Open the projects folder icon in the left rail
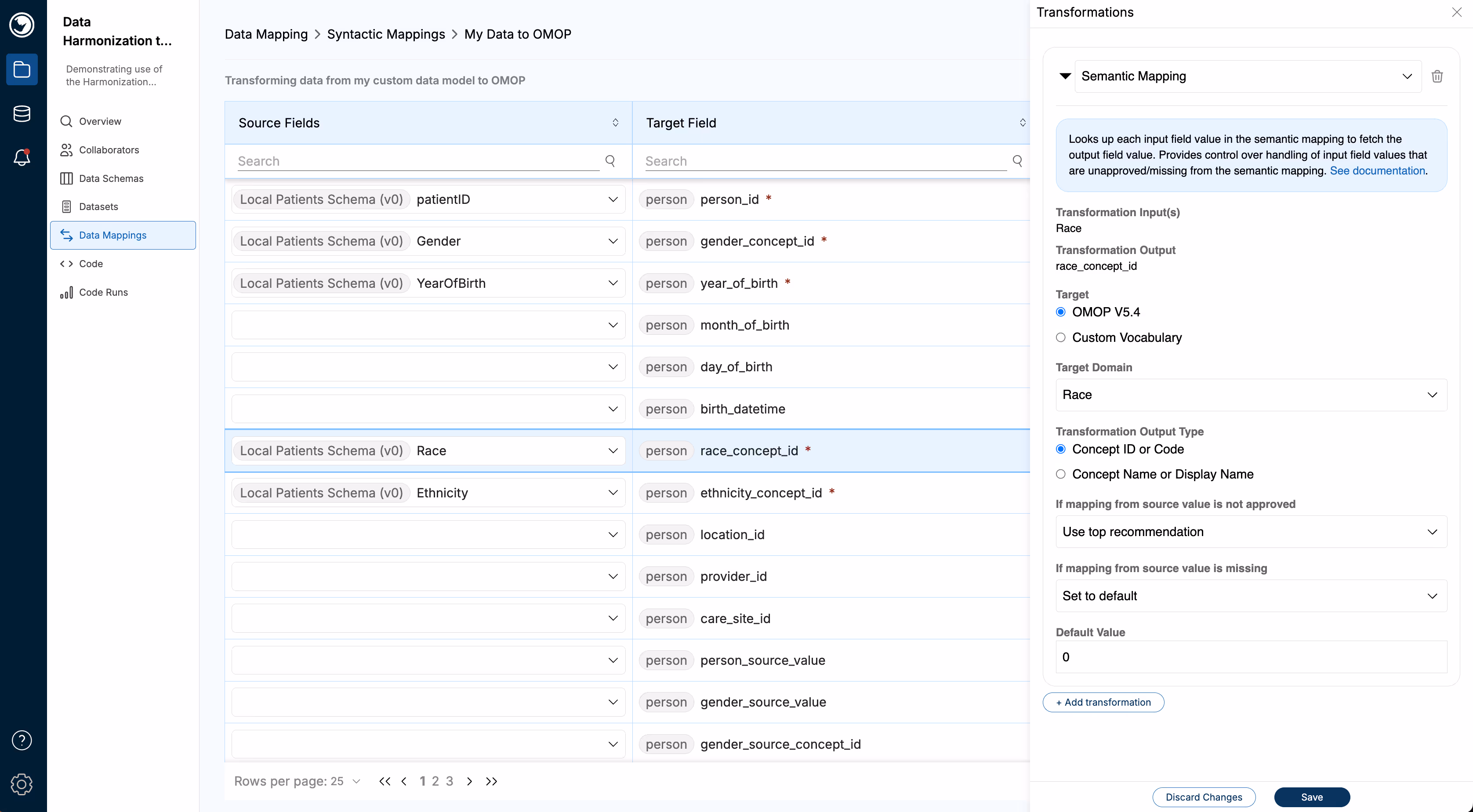 pyautogui.click(x=22, y=69)
